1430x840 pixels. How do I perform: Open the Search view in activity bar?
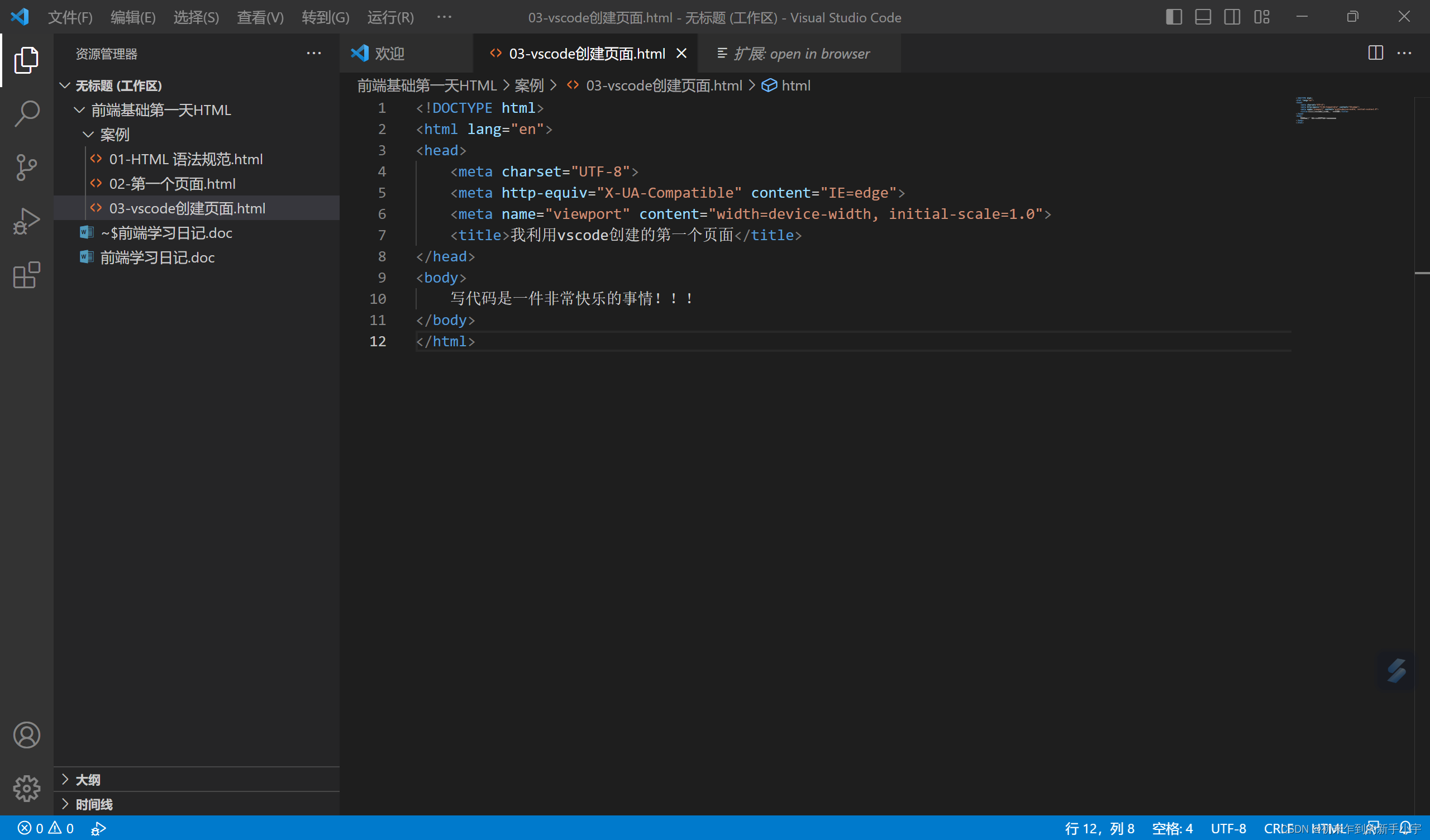[x=26, y=113]
